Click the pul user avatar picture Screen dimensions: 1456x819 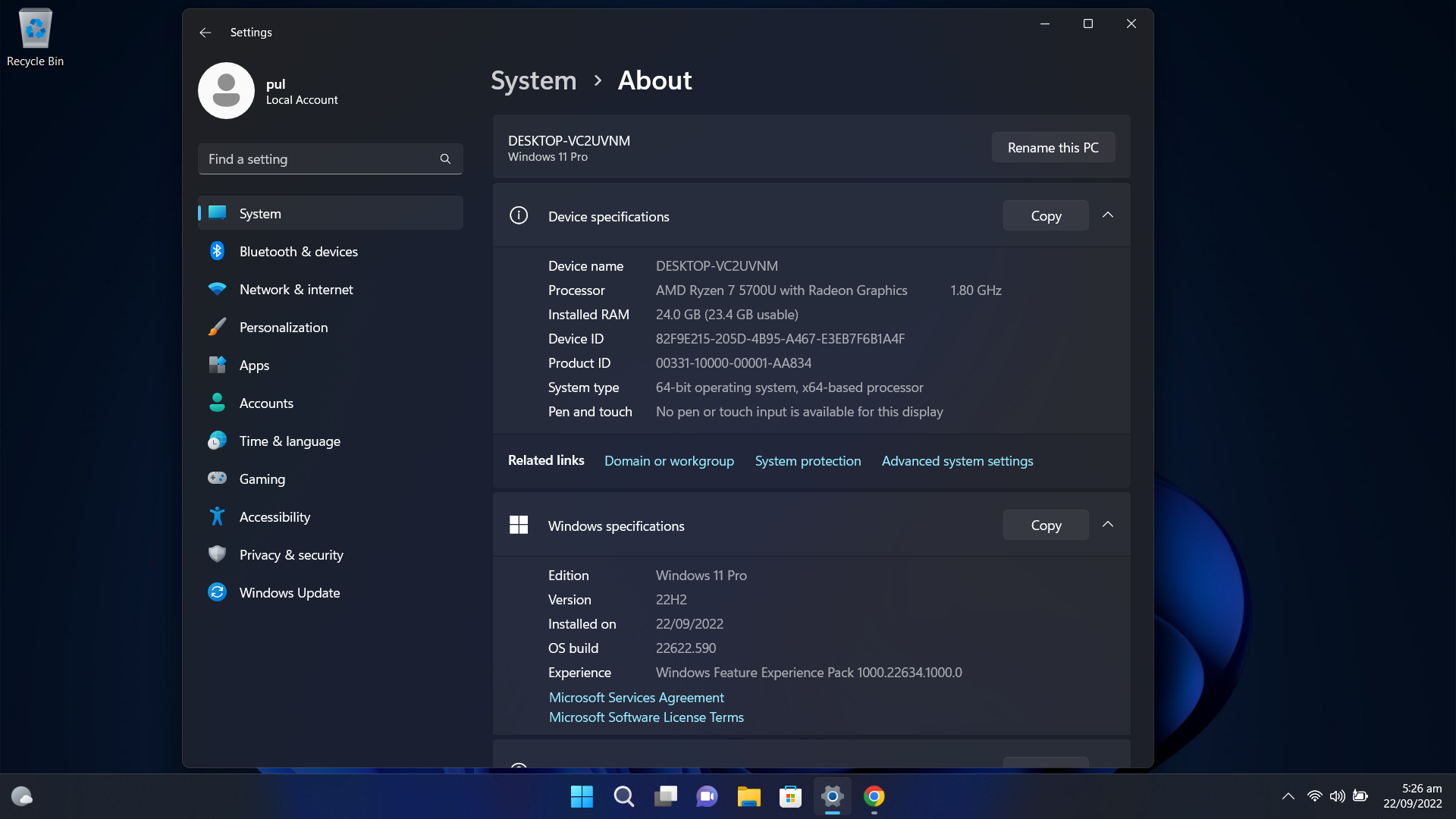click(x=226, y=91)
